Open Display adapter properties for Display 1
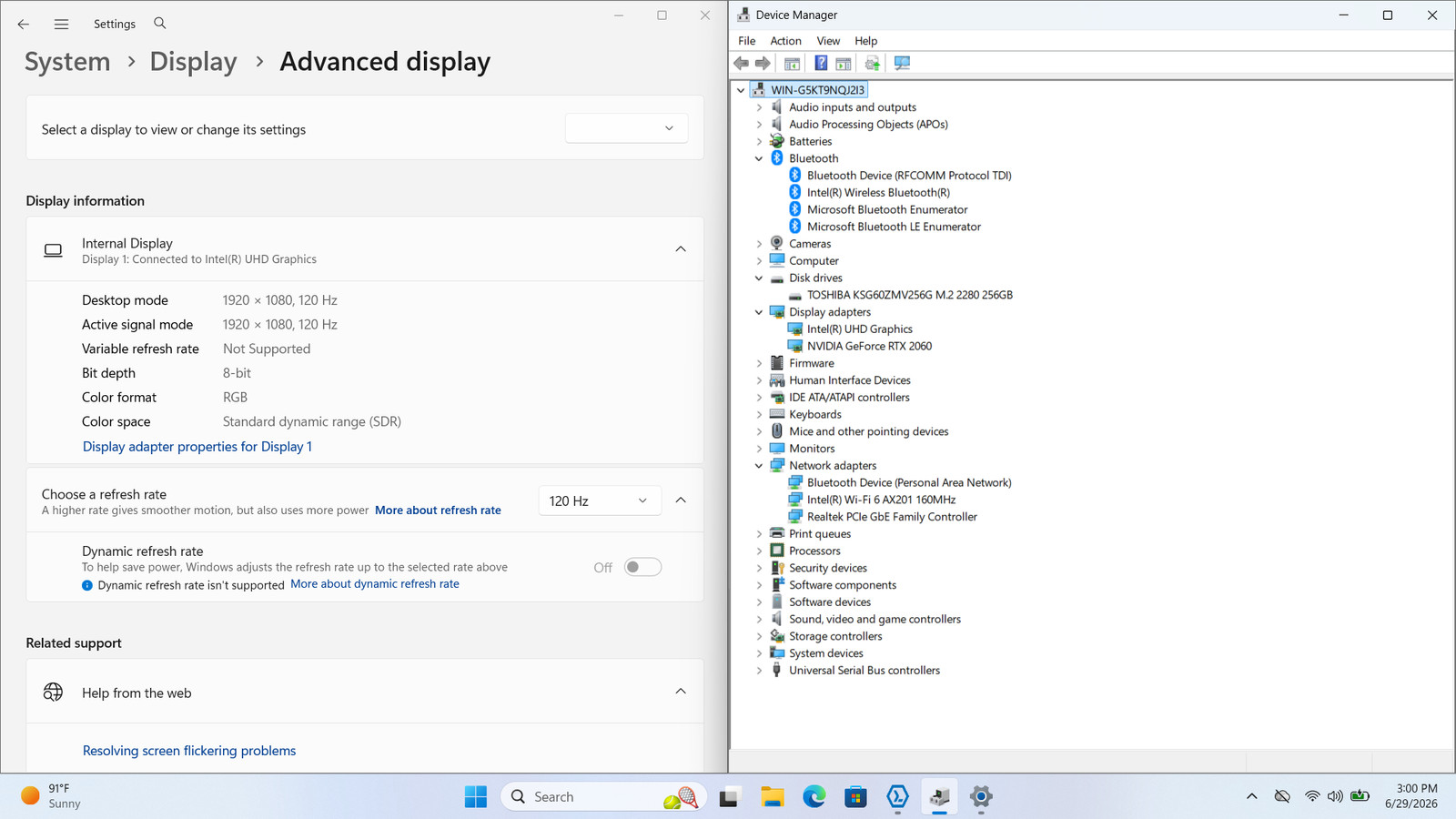The width and height of the screenshot is (1456, 819). click(x=197, y=447)
